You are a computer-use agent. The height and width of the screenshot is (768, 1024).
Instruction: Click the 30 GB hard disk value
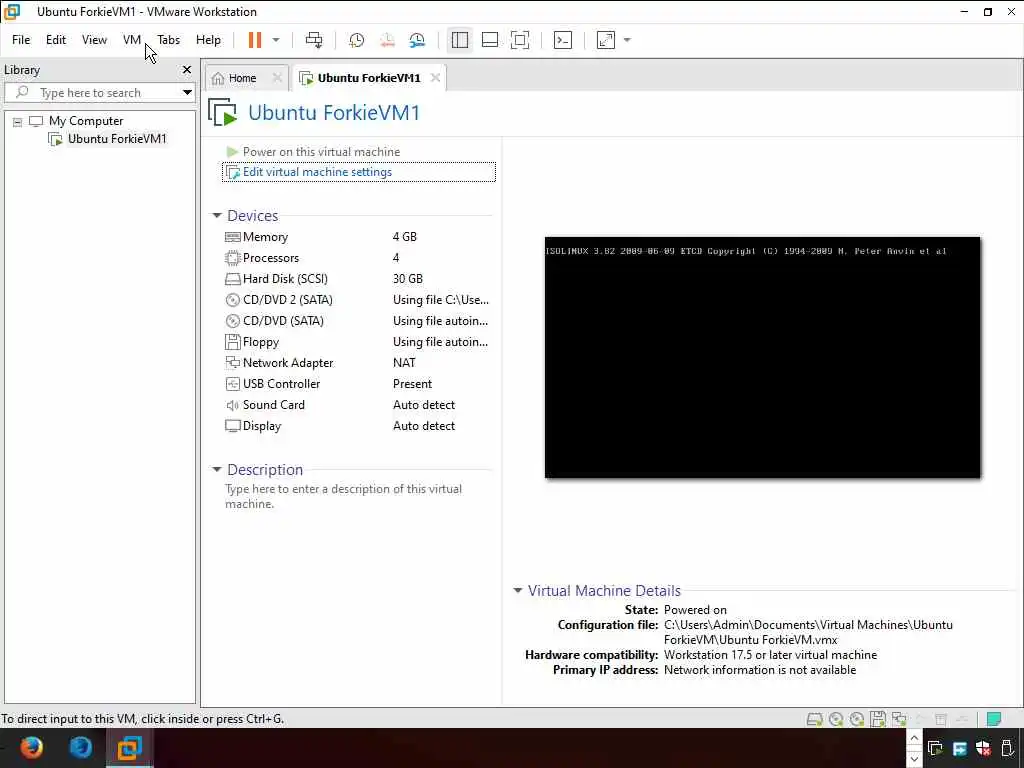coord(408,279)
